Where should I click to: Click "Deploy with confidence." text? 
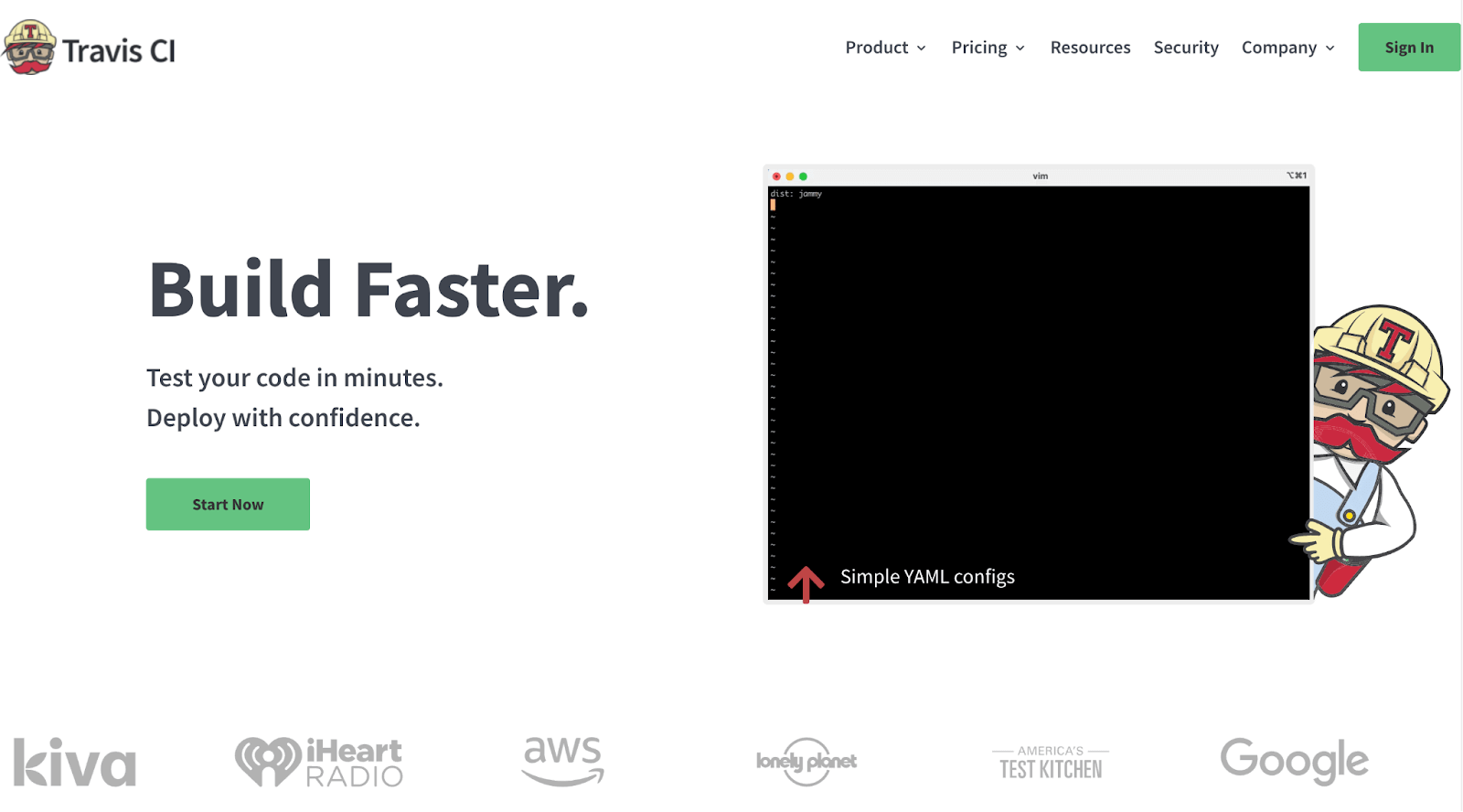pyautogui.click(x=283, y=418)
